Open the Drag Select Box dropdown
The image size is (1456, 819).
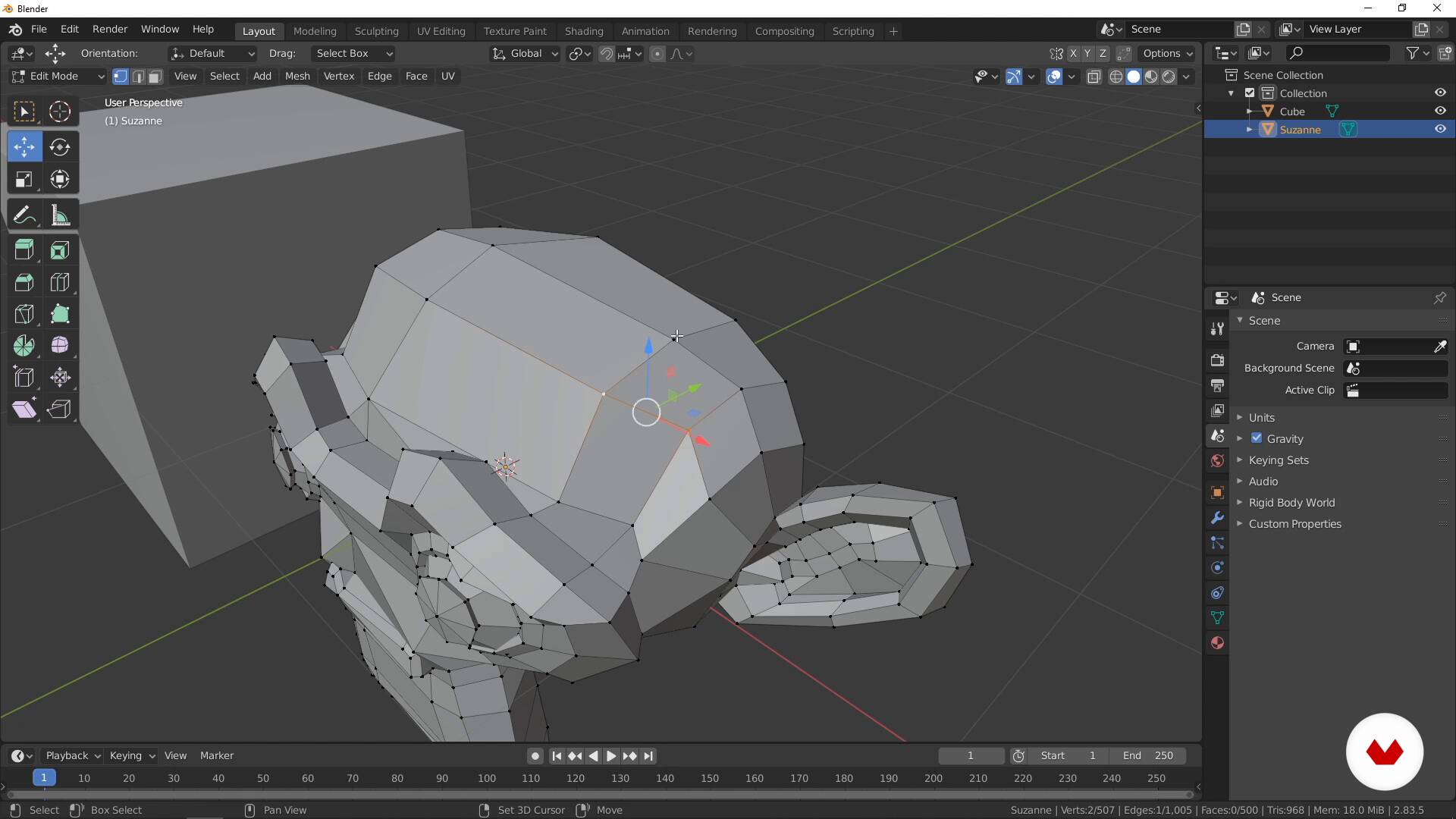click(x=353, y=54)
